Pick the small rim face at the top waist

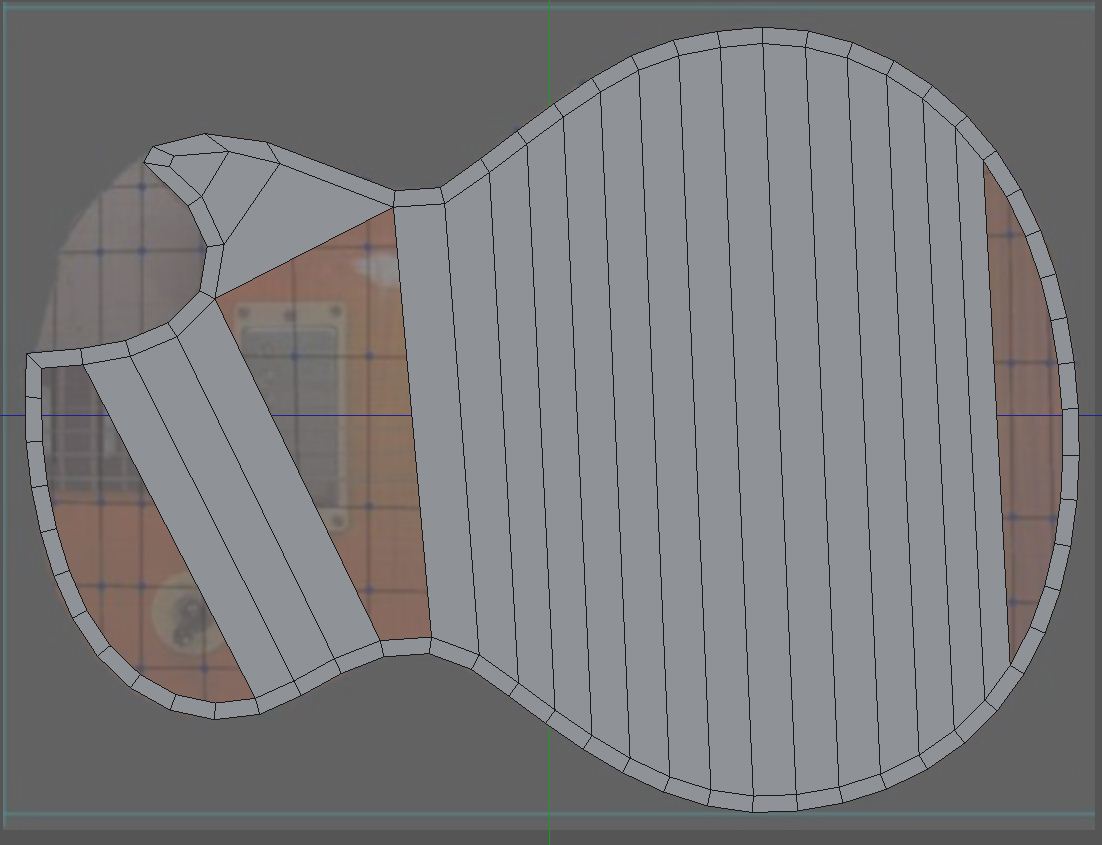[x=418, y=197]
